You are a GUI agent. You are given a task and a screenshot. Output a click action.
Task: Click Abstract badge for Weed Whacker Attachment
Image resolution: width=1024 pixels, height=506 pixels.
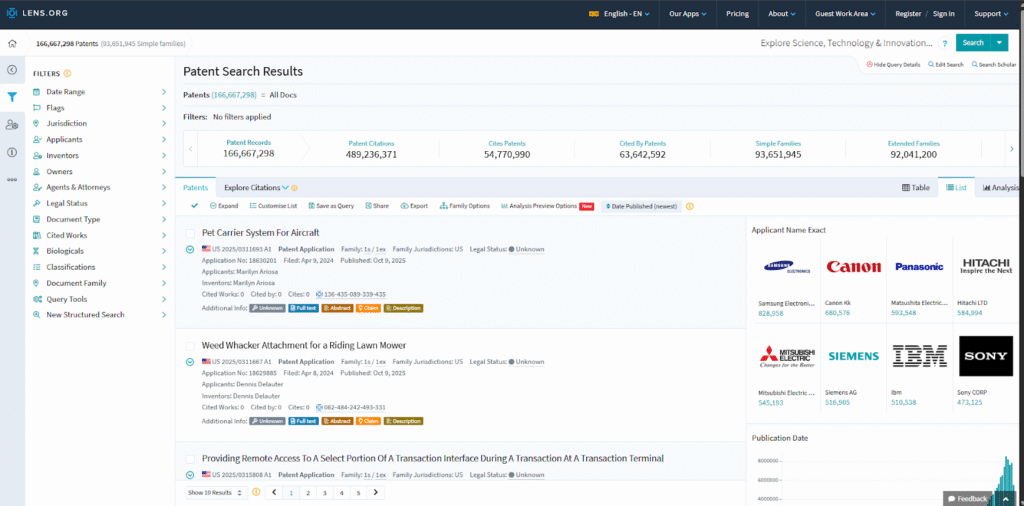(x=337, y=421)
